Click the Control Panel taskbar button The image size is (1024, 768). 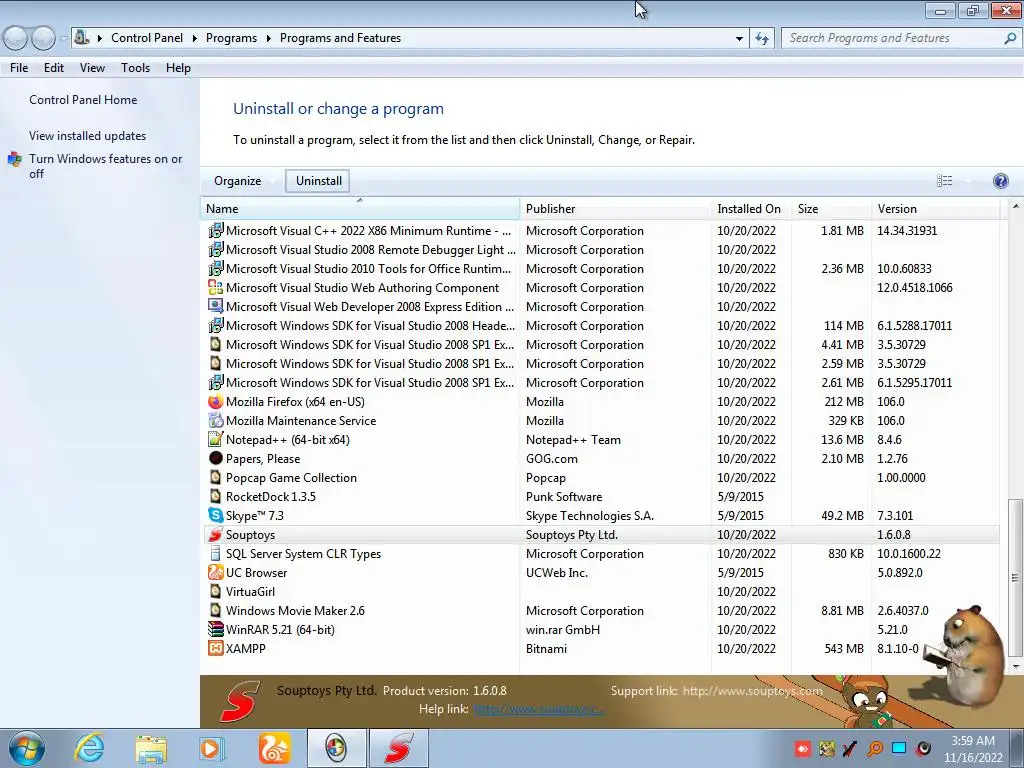[x=336, y=748]
